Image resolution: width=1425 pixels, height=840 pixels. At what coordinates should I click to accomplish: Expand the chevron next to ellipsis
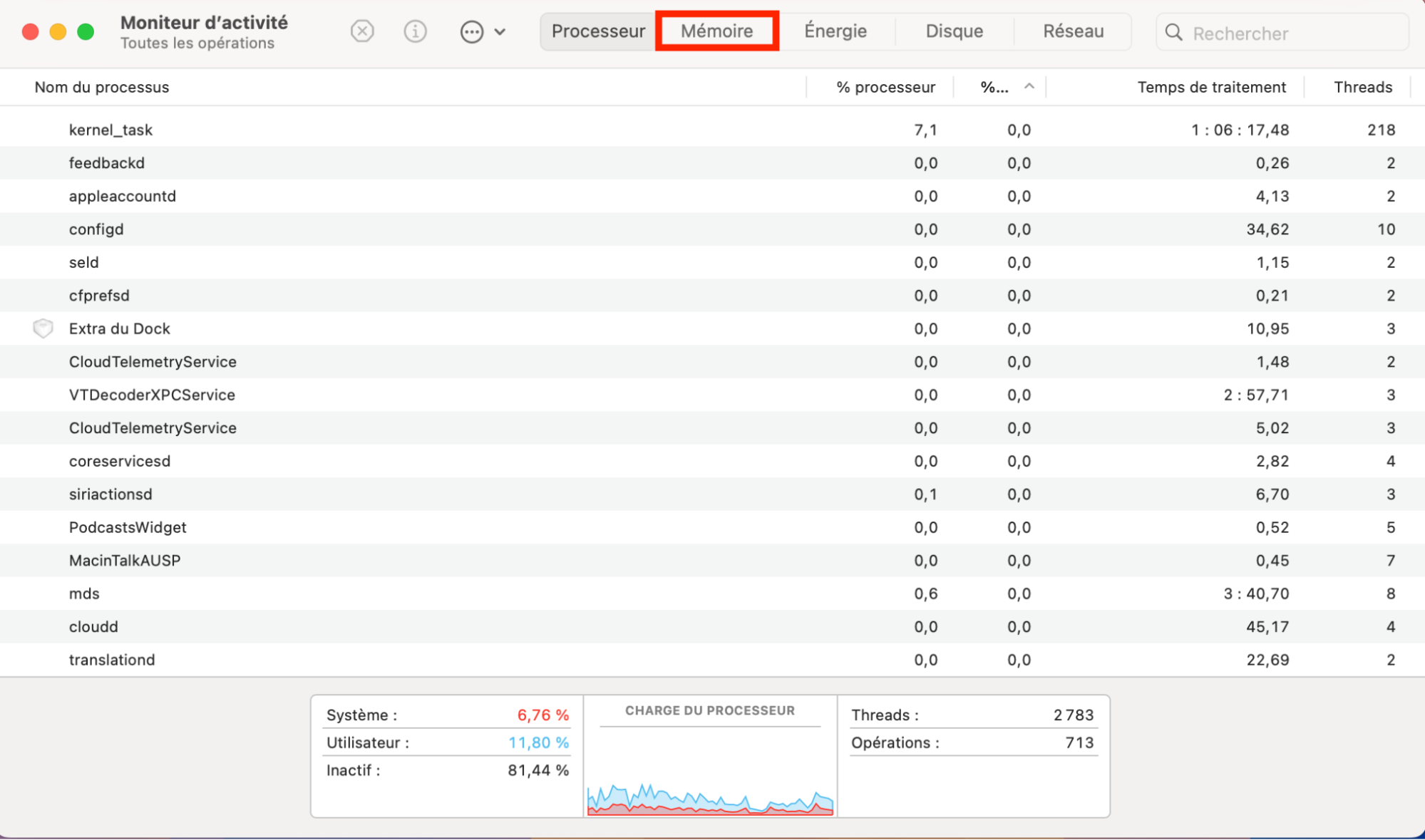click(500, 32)
